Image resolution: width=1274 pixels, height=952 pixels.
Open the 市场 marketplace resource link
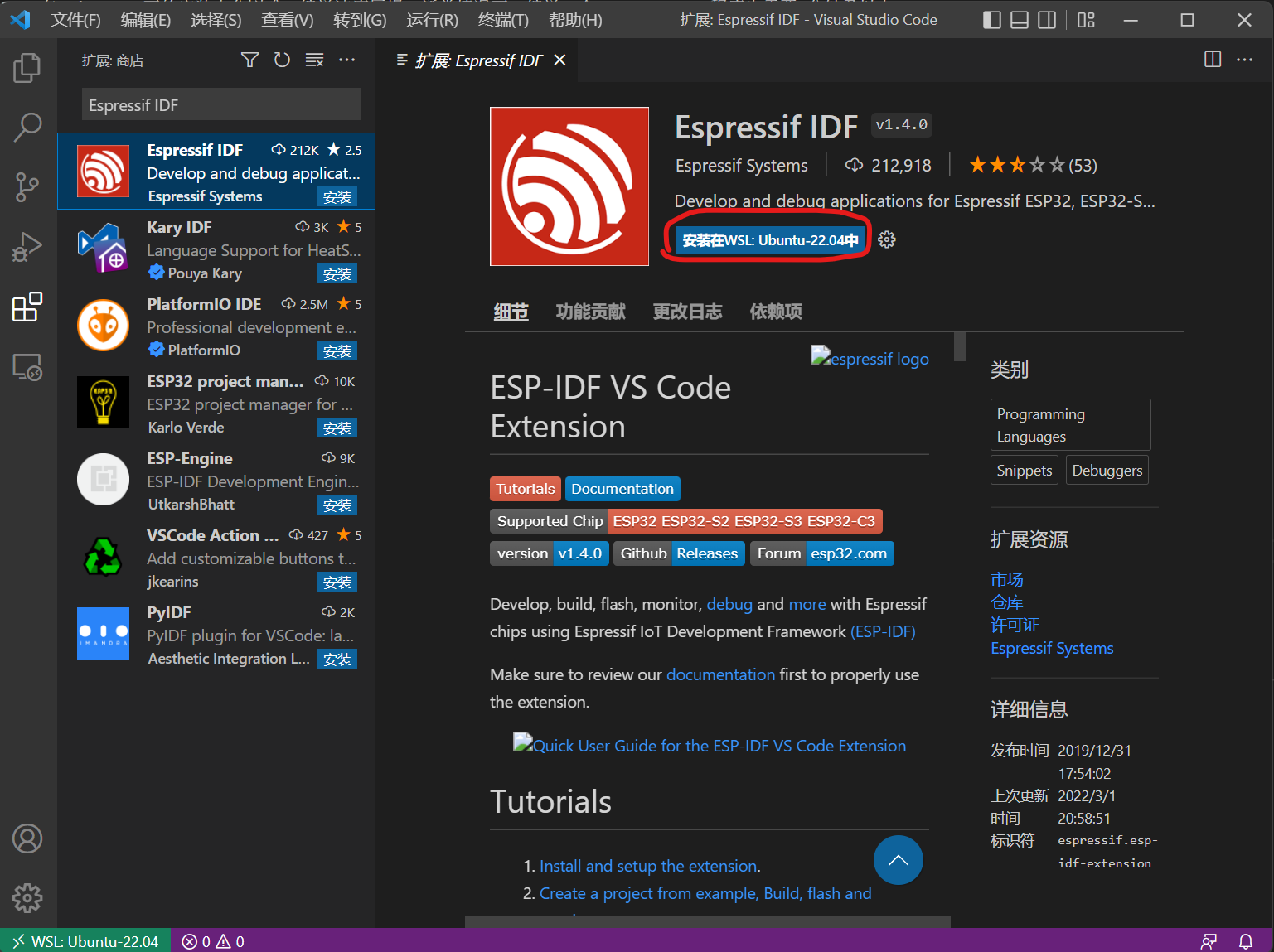[1007, 579]
